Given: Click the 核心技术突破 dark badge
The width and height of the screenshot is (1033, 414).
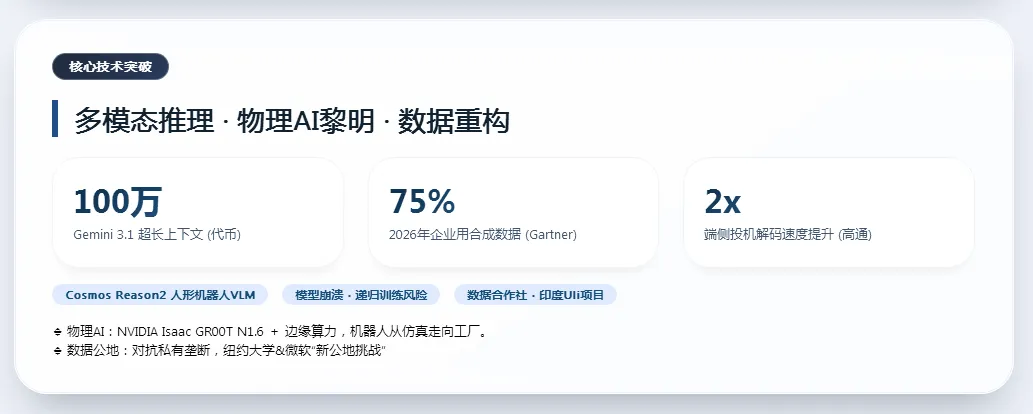Looking at the screenshot, I should click(110, 67).
